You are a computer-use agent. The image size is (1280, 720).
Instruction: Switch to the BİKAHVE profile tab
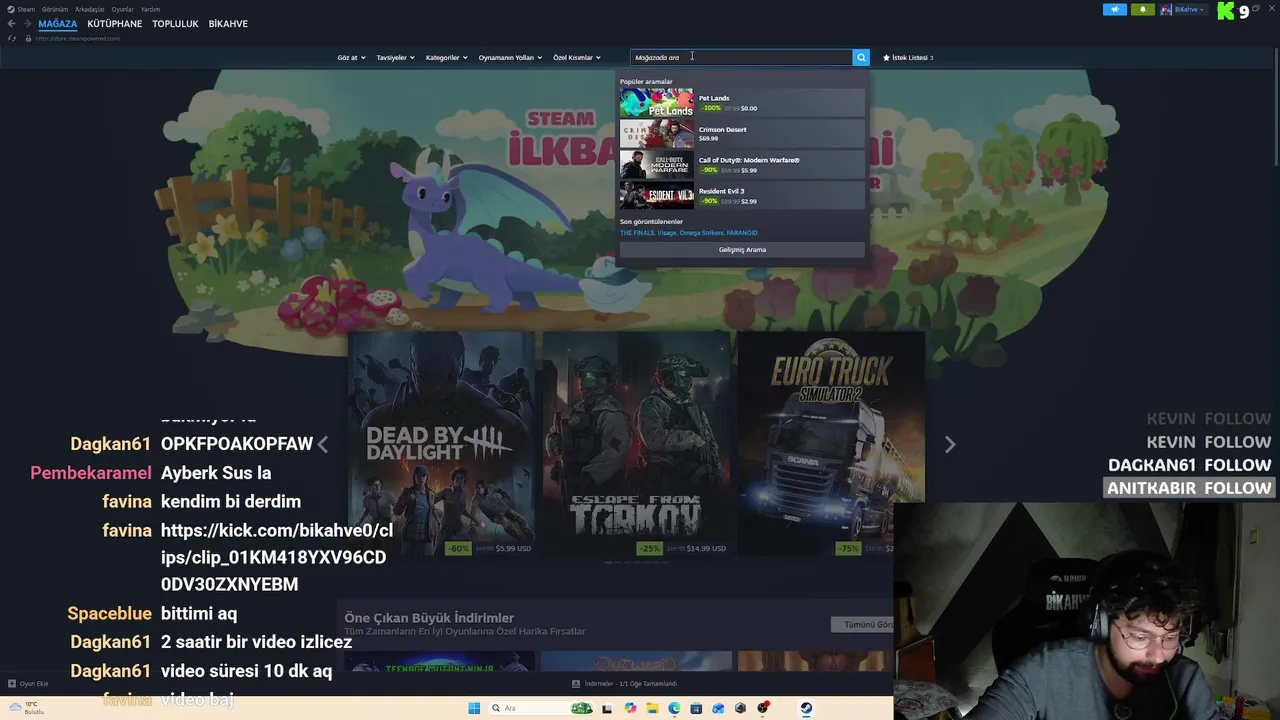click(x=228, y=24)
